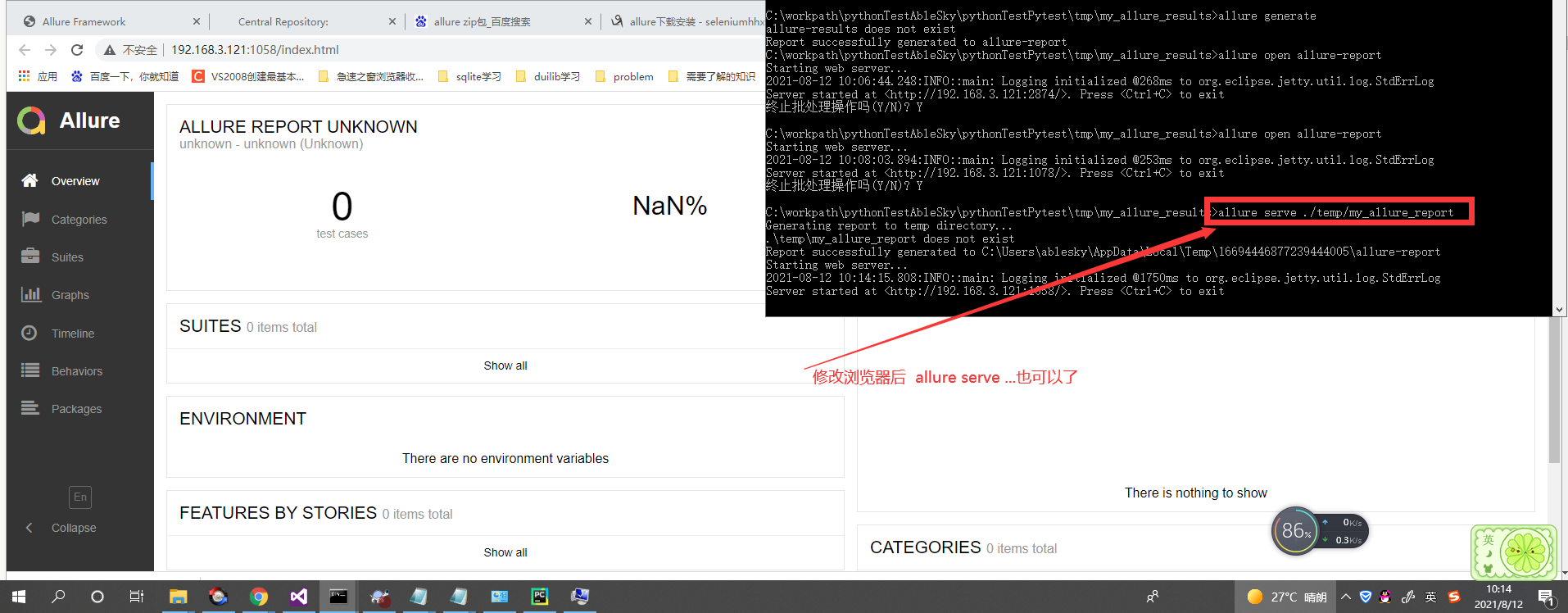Open Visual Studio from the taskbar
Viewport: 1568px width, 613px height.
(299, 597)
